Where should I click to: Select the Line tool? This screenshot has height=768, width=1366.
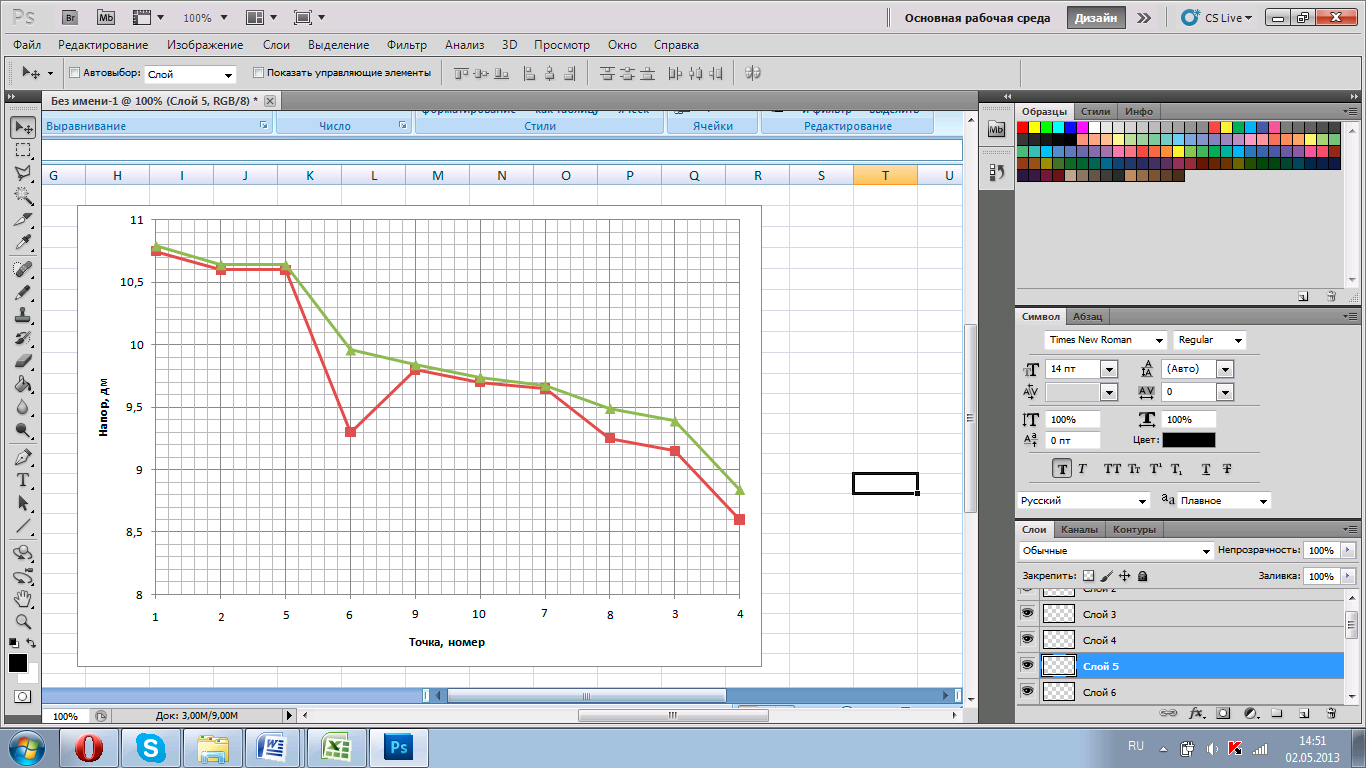[x=23, y=526]
